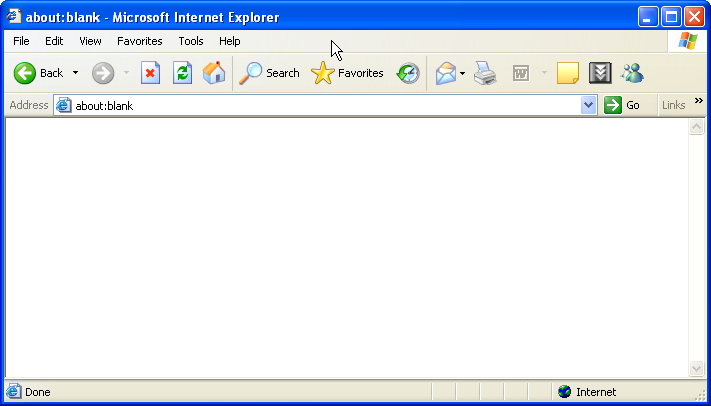The image size is (711, 406).
Task: Open the Help menu
Action: [229, 41]
